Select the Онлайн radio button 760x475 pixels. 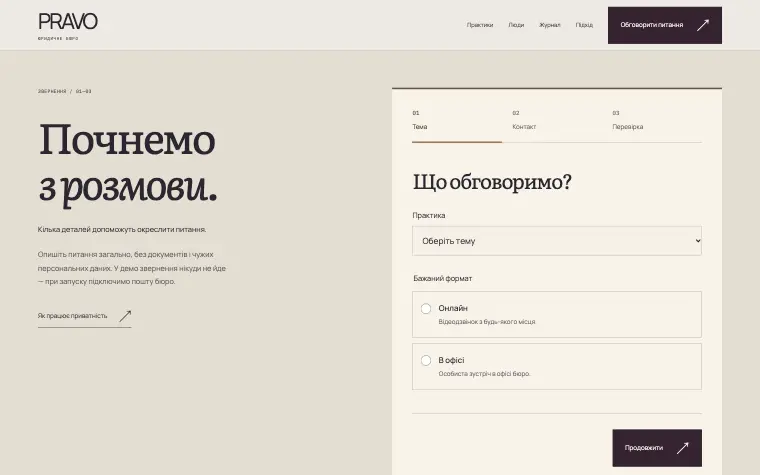(x=426, y=309)
